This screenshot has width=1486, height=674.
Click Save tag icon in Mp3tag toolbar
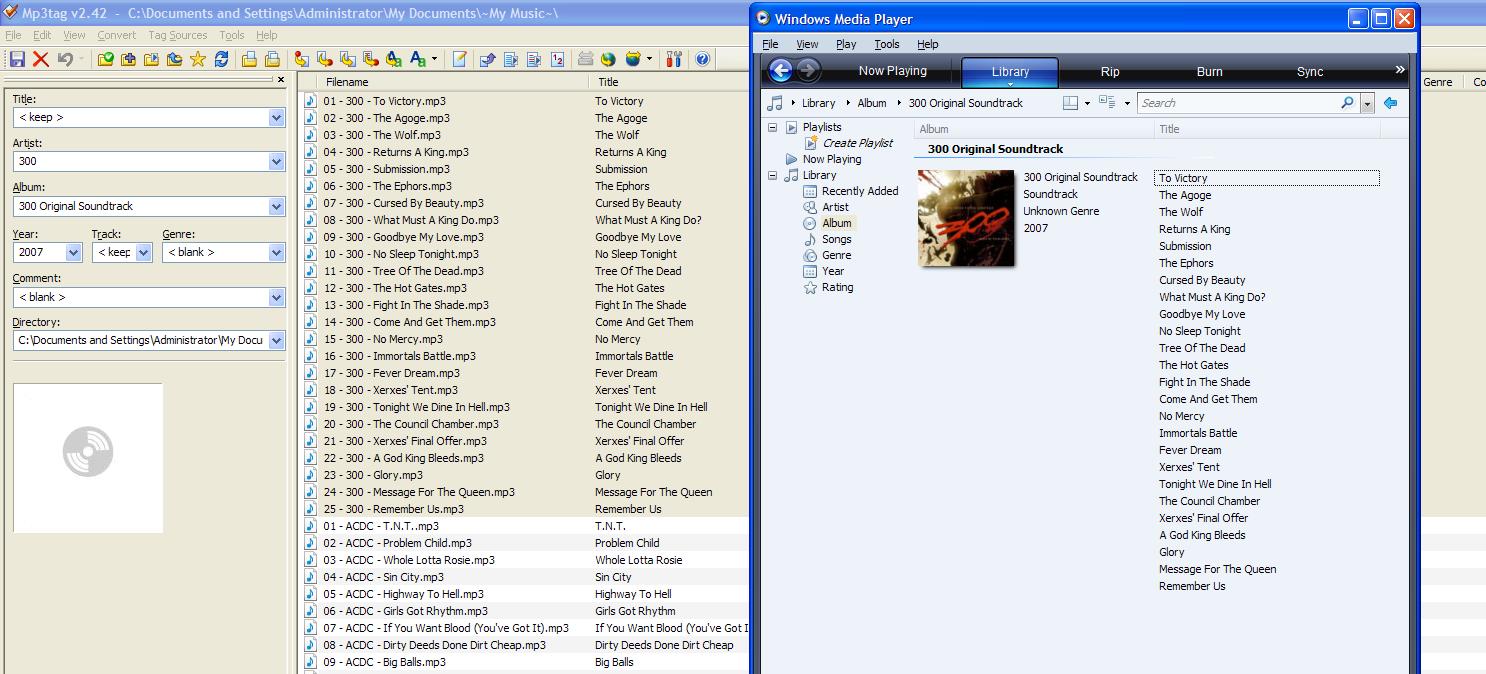(x=17, y=59)
